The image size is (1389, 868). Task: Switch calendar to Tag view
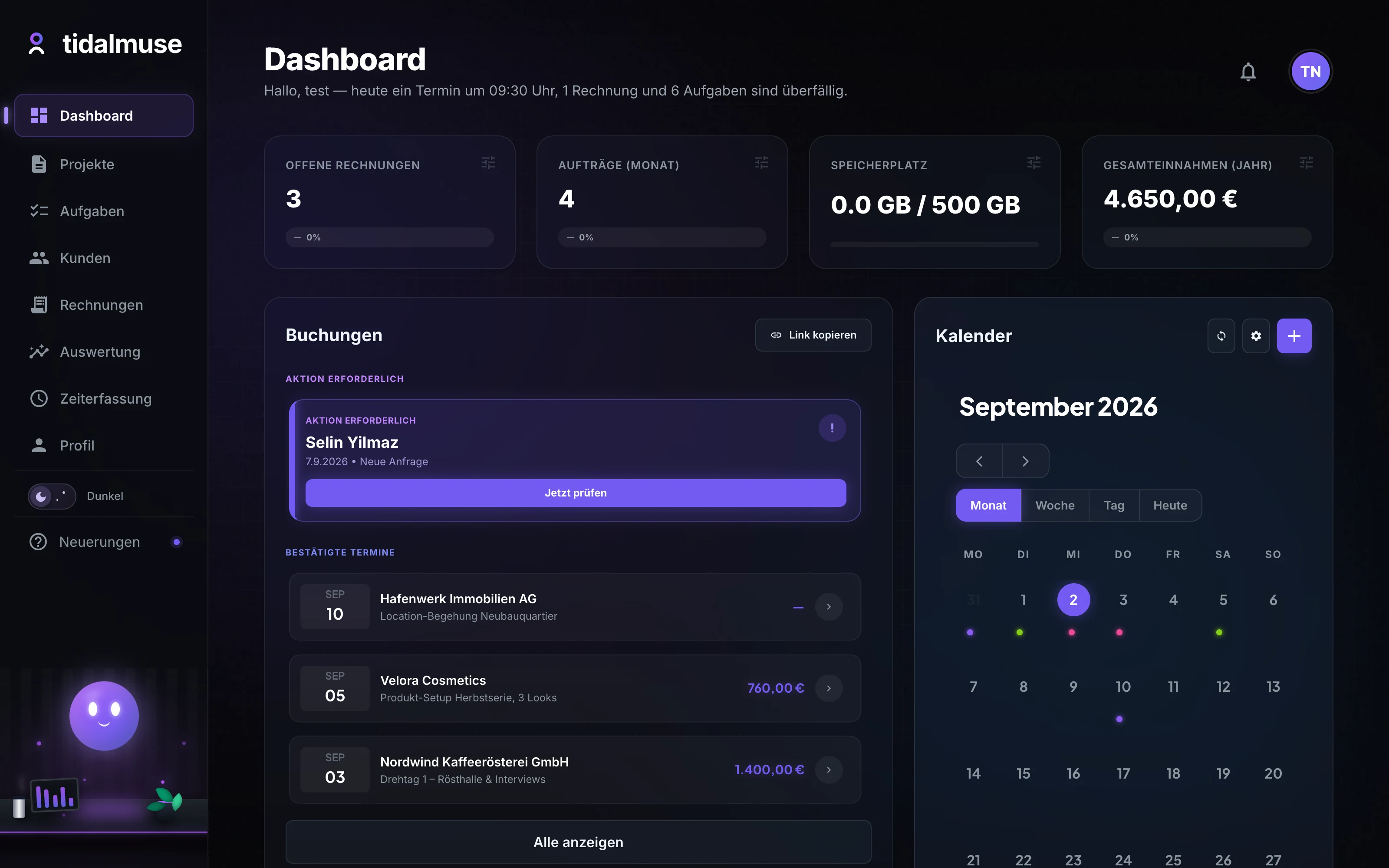click(x=1114, y=505)
